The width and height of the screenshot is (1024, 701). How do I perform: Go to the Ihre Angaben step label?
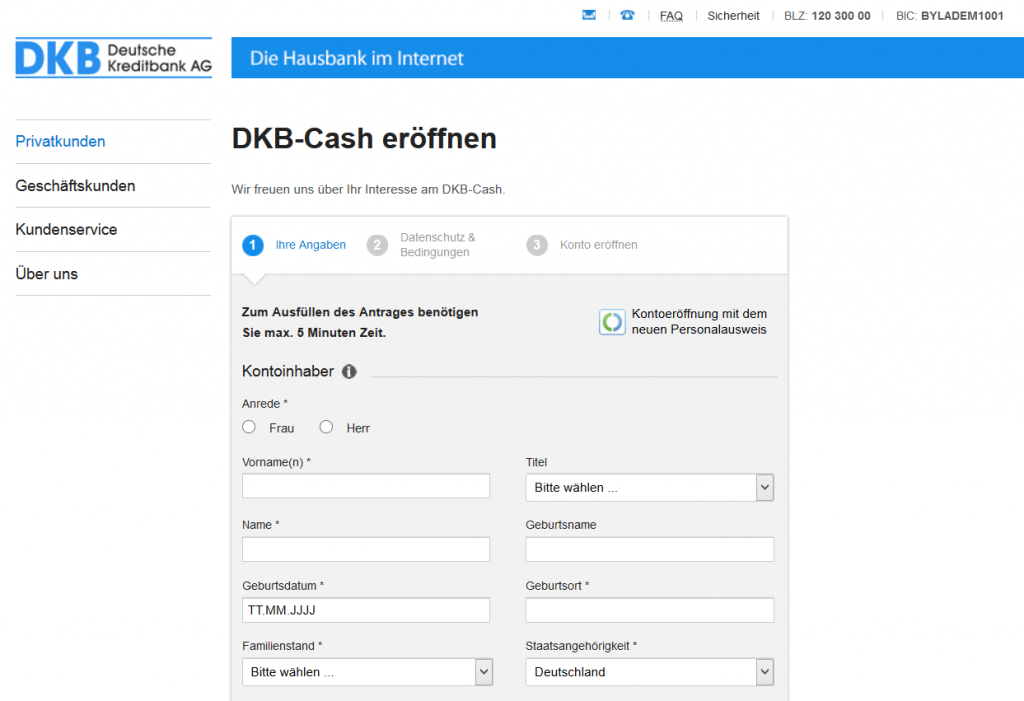pyautogui.click(x=311, y=245)
